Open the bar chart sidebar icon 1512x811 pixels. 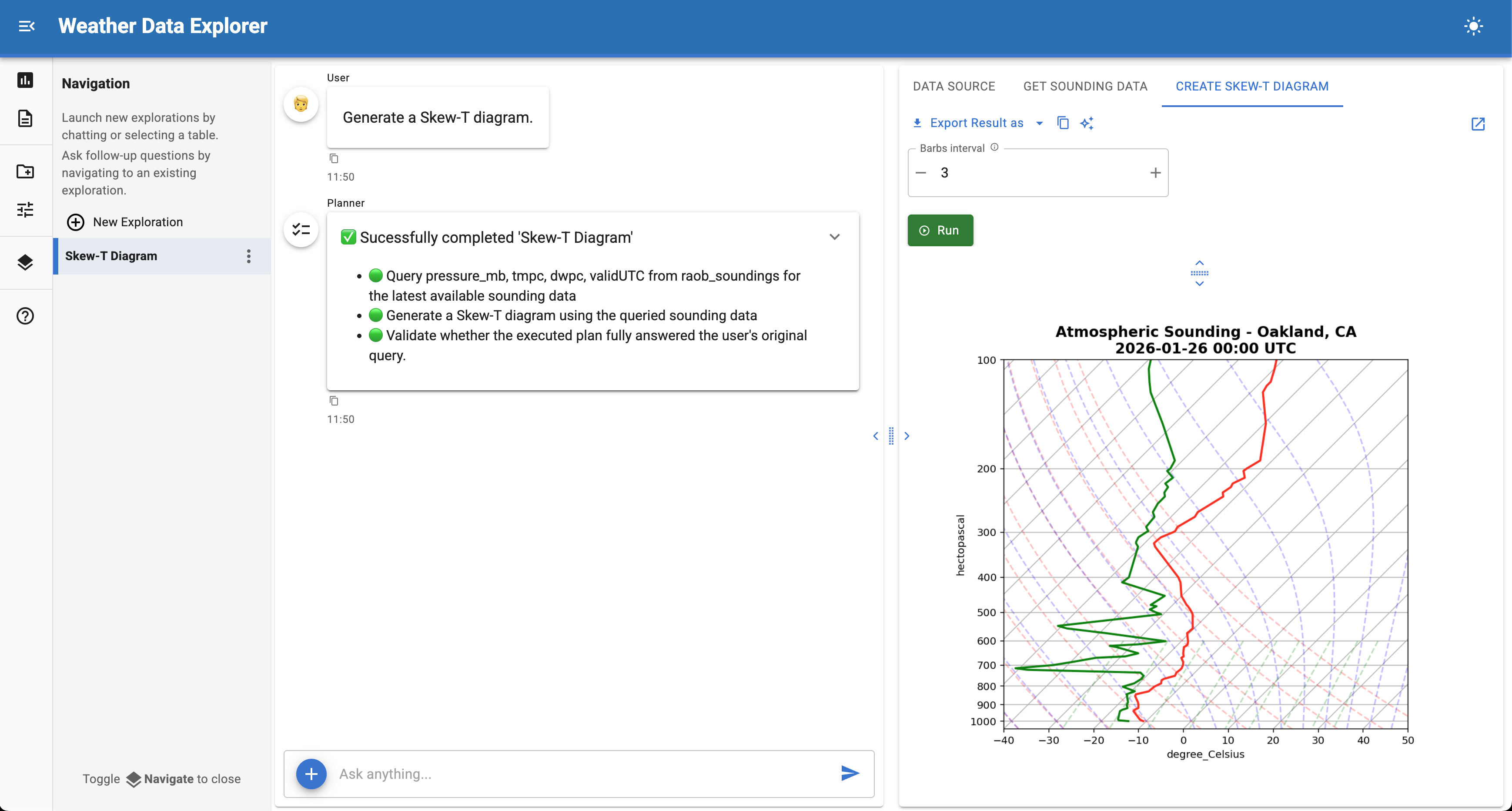[25, 80]
